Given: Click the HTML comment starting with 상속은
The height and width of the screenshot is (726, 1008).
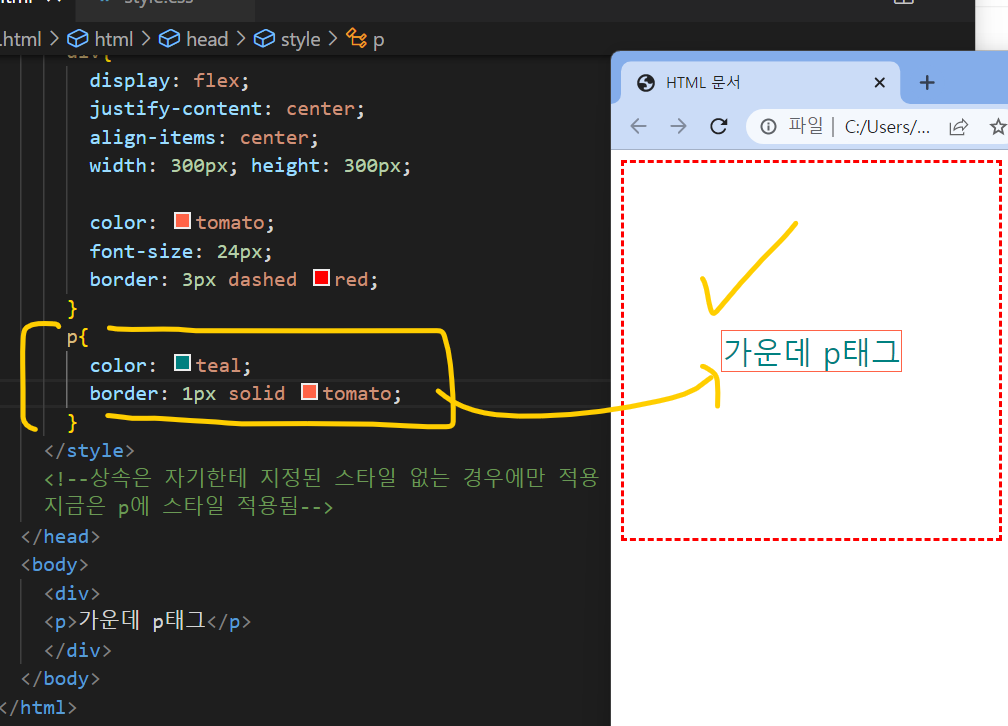Looking at the screenshot, I should (321, 478).
